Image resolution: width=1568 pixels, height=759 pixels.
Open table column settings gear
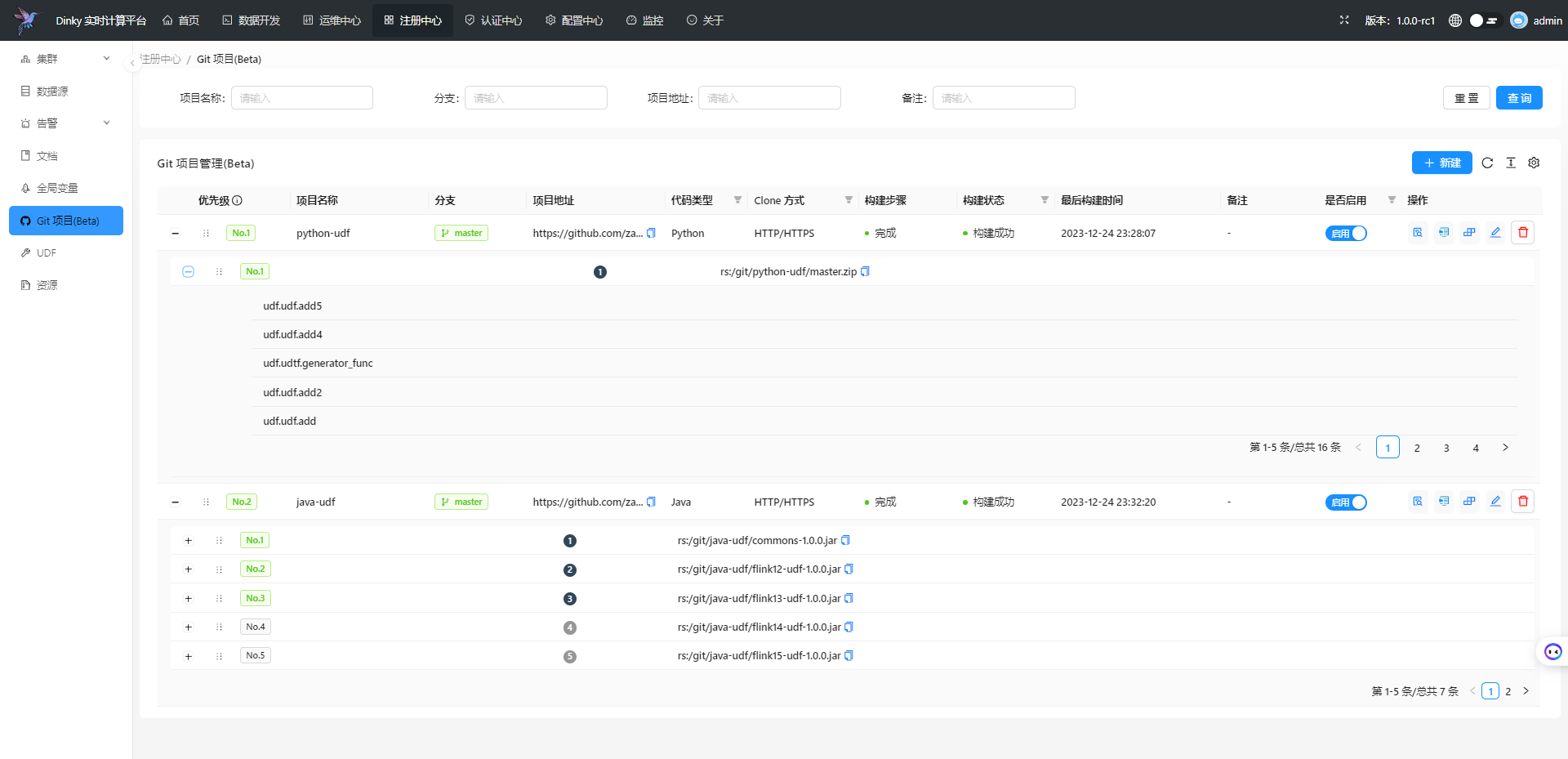point(1534,163)
